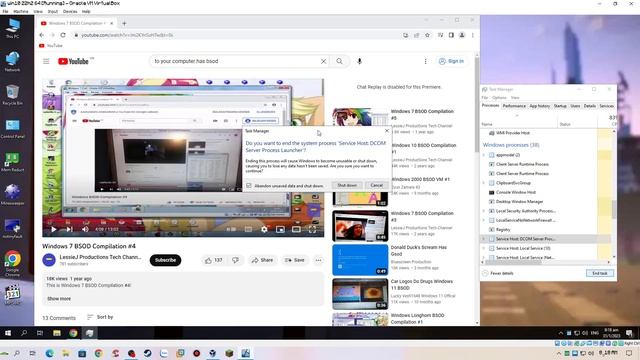Image resolution: width=640 pixels, height=360 pixels.
Task: Open the Startup tab in Task Manager
Action: [x=560, y=106]
